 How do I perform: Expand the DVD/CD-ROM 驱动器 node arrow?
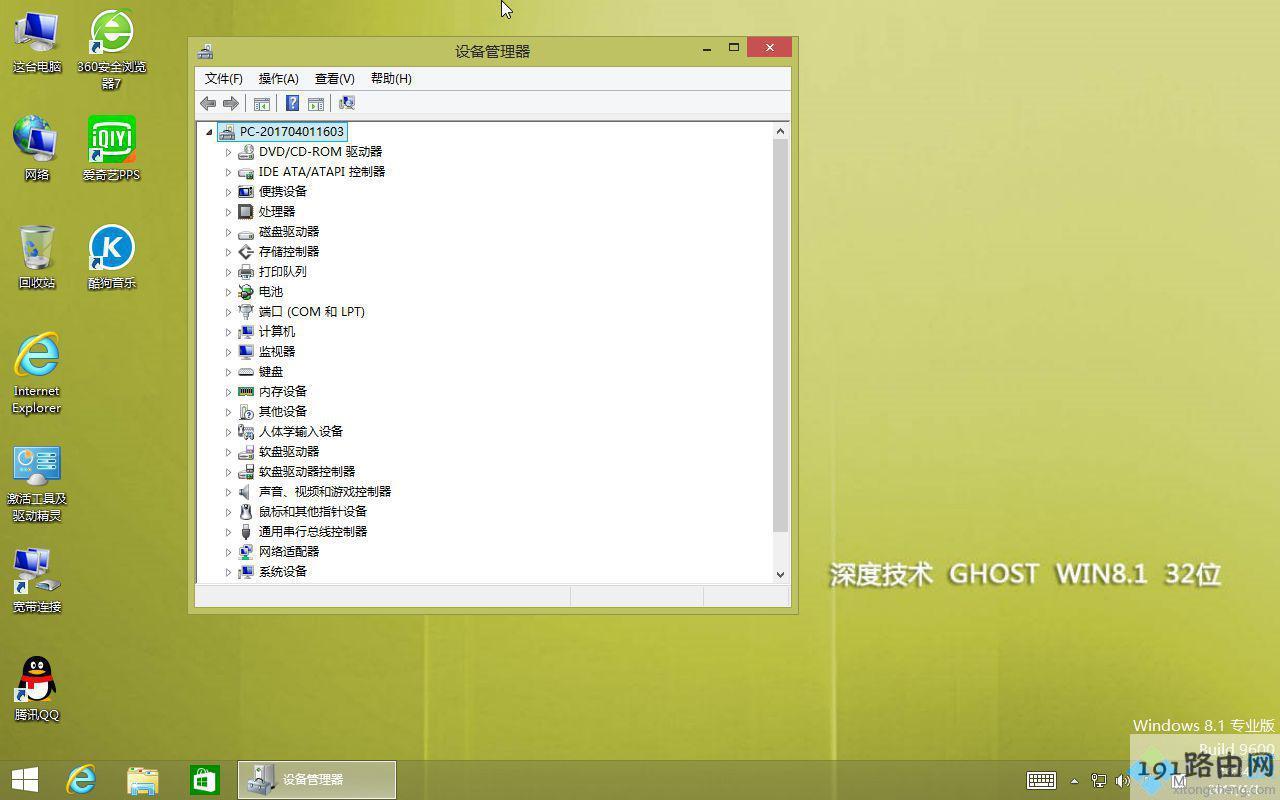pos(228,152)
